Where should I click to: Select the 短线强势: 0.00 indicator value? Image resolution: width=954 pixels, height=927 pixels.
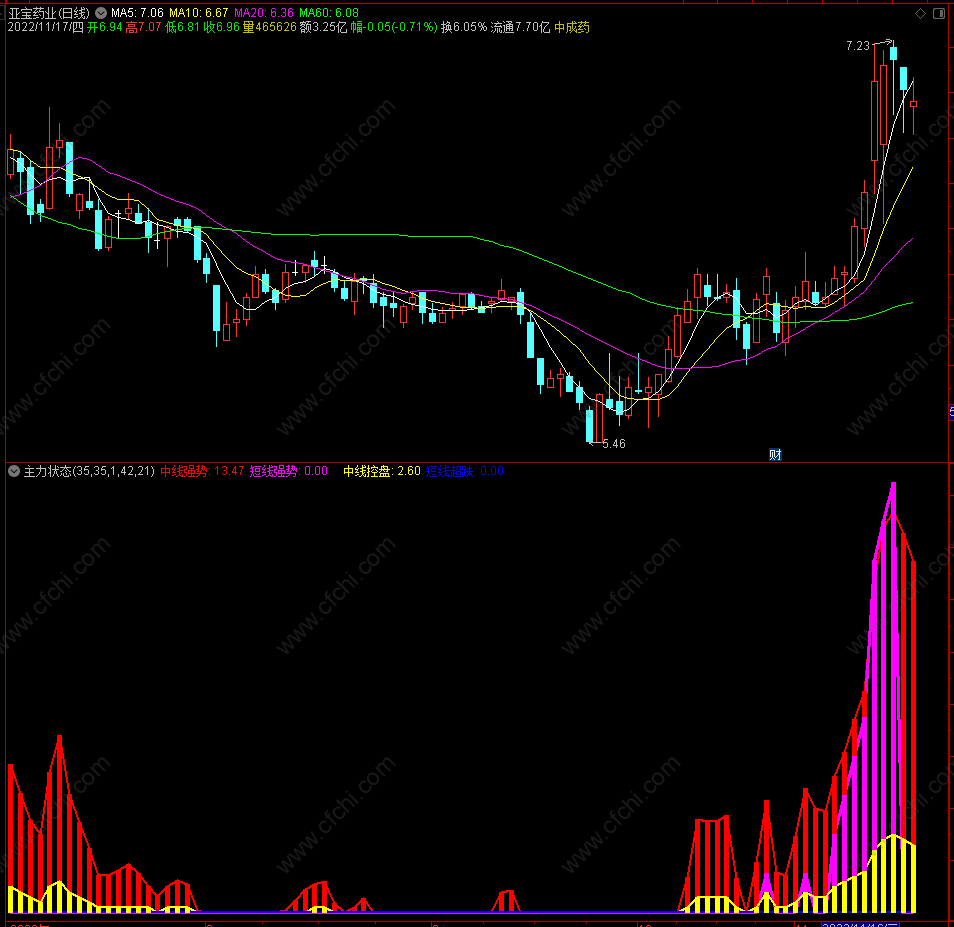288,471
